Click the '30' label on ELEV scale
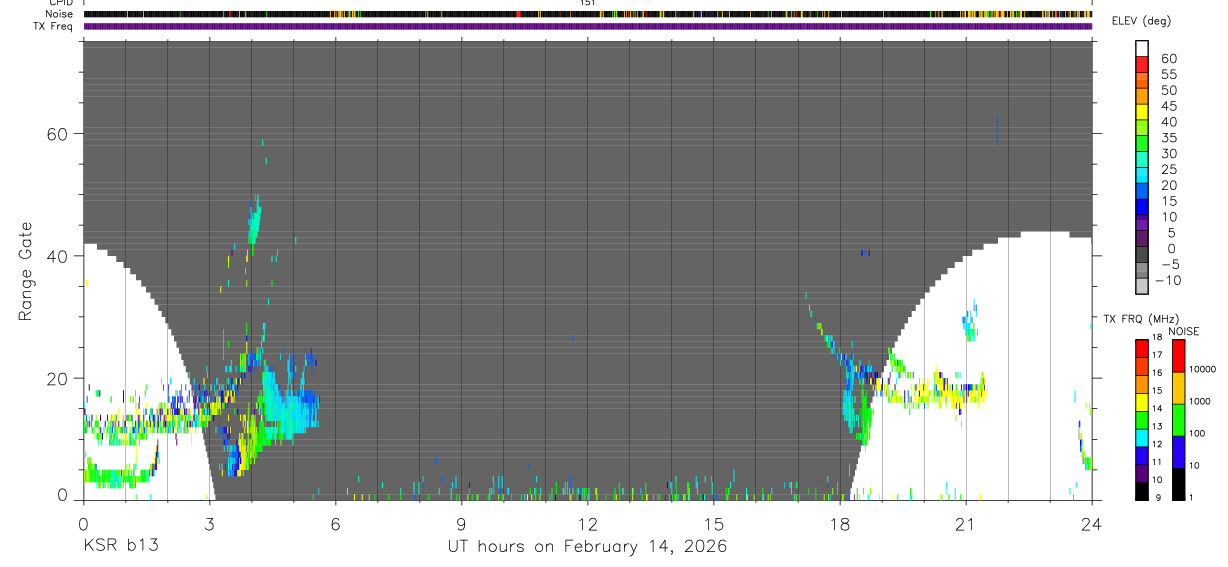 pos(1168,153)
